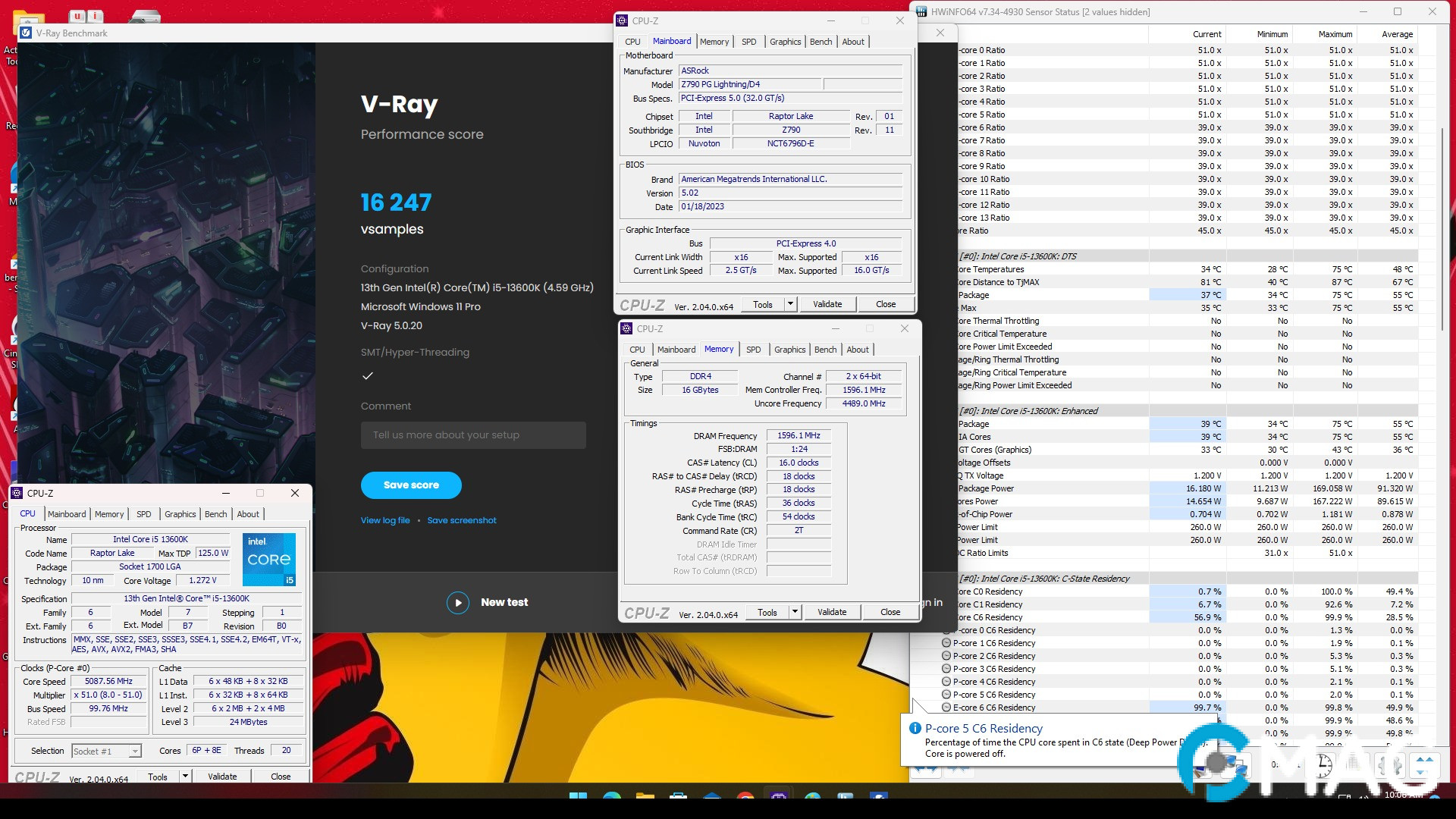The image size is (1456, 819).
Task: Click the Intel Core i5 logo
Action: point(268,560)
